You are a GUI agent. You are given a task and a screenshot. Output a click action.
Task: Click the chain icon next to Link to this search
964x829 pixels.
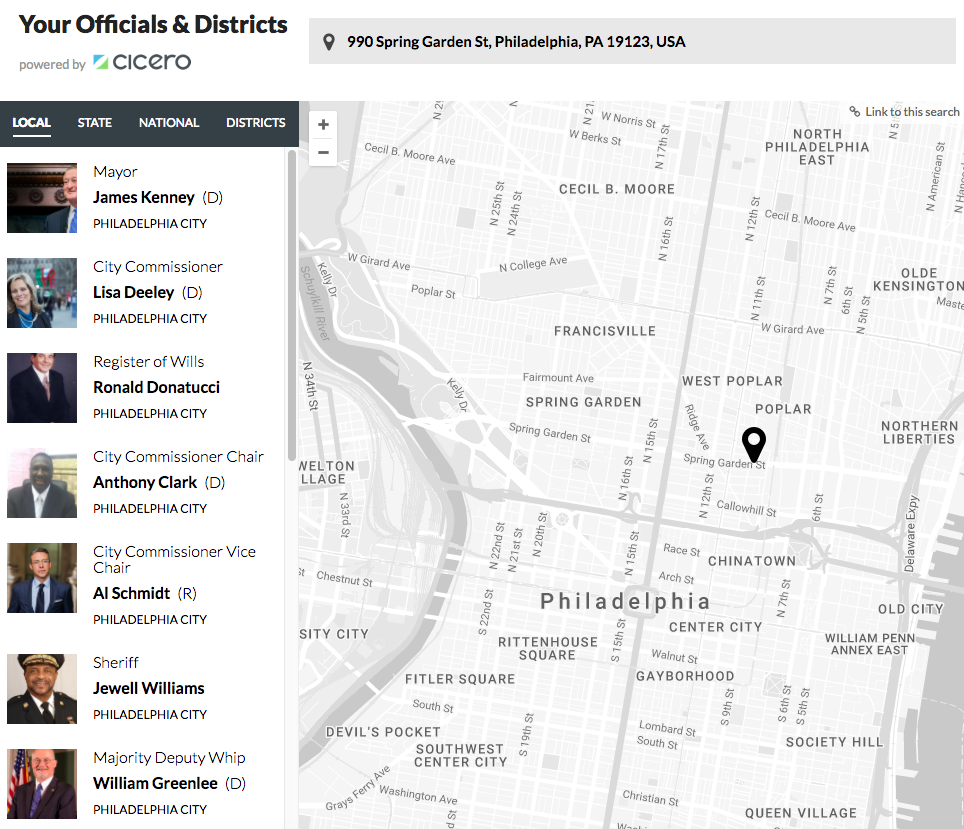855,111
